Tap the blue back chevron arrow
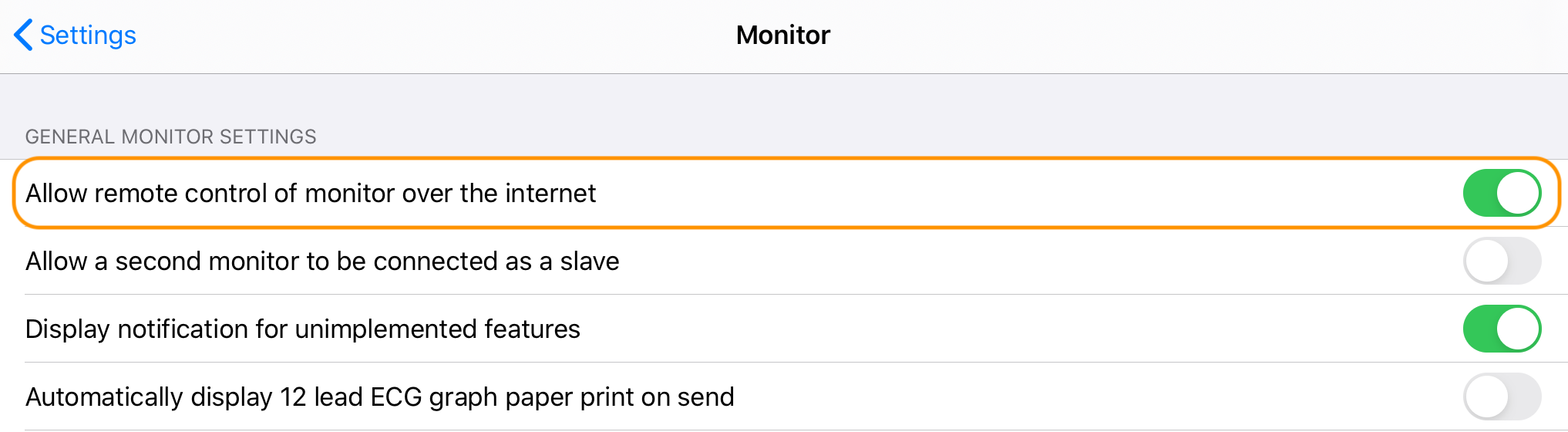The image size is (1568, 432). (x=23, y=35)
